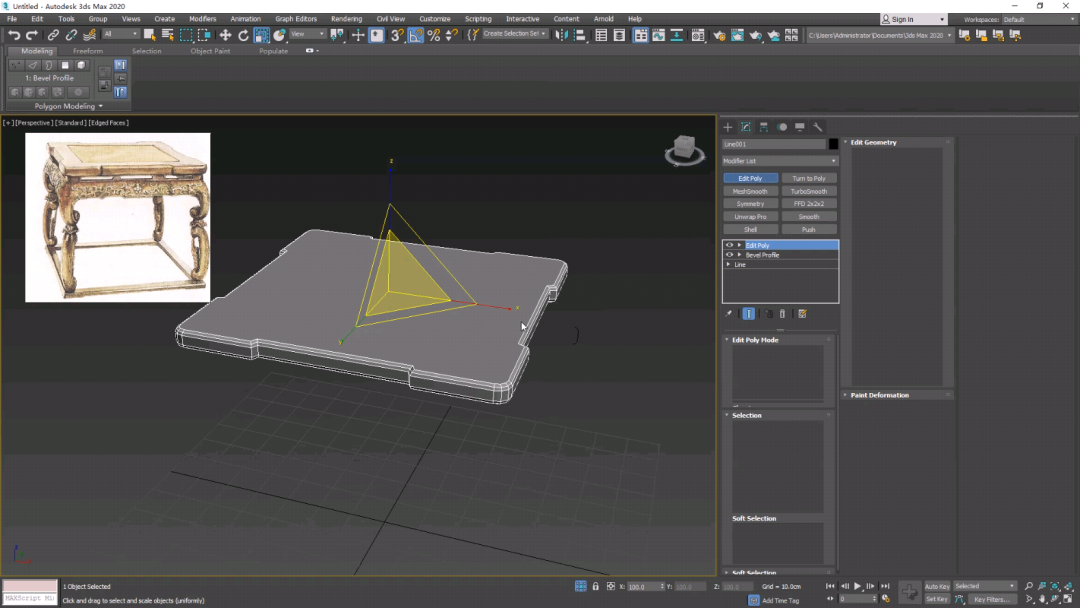Click the TurboSmooth modifier button
This screenshot has width=1080, height=608.
[809, 191]
